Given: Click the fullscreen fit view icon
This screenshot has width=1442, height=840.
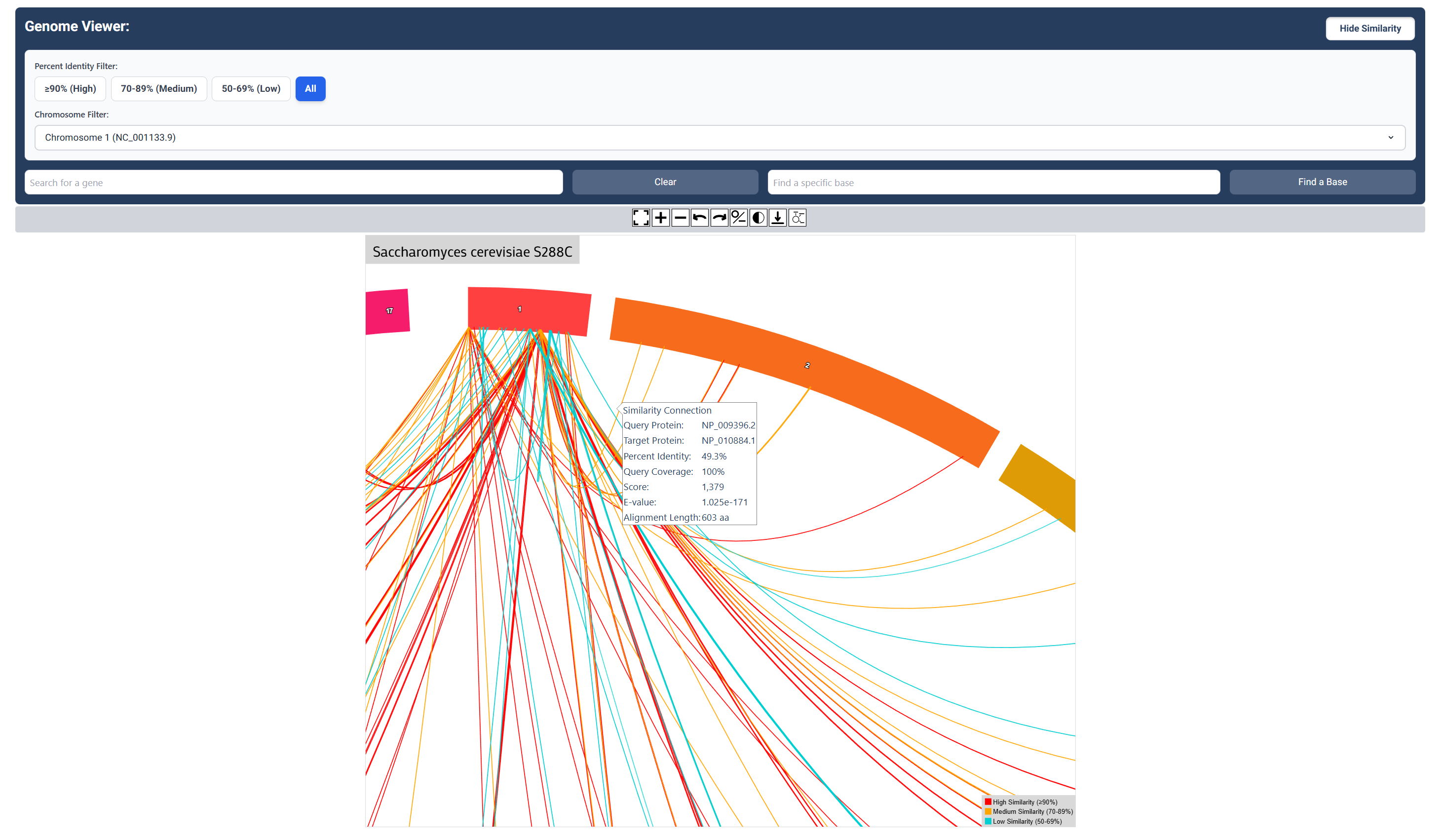Looking at the screenshot, I should (641, 218).
